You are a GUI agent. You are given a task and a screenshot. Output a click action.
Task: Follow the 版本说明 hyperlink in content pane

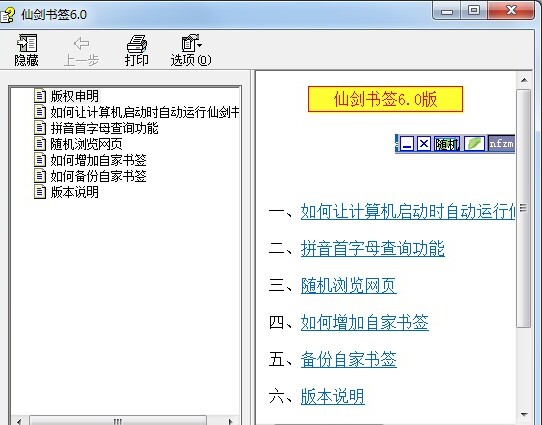(x=333, y=397)
